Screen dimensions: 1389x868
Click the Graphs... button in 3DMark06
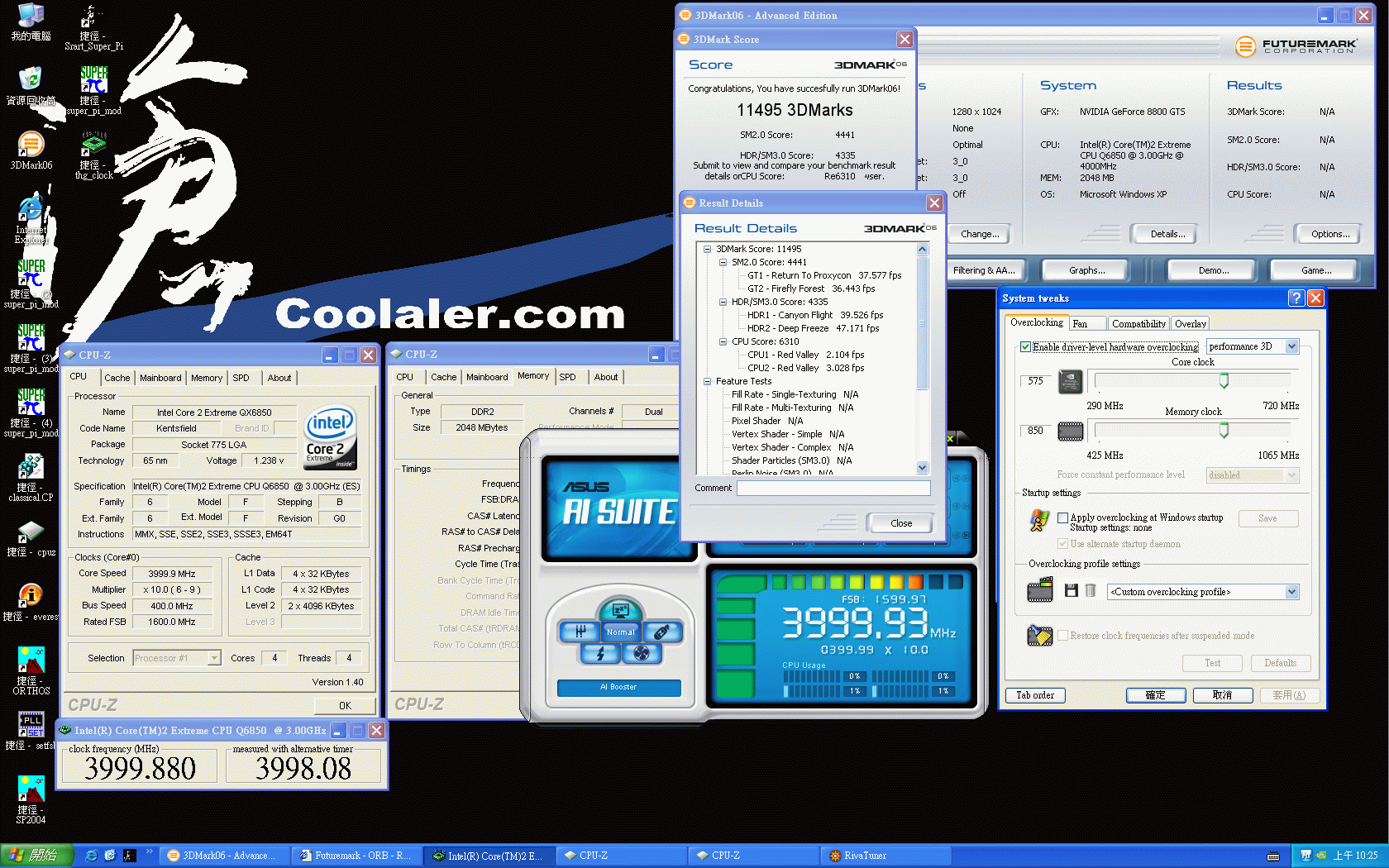tap(1086, 270)
